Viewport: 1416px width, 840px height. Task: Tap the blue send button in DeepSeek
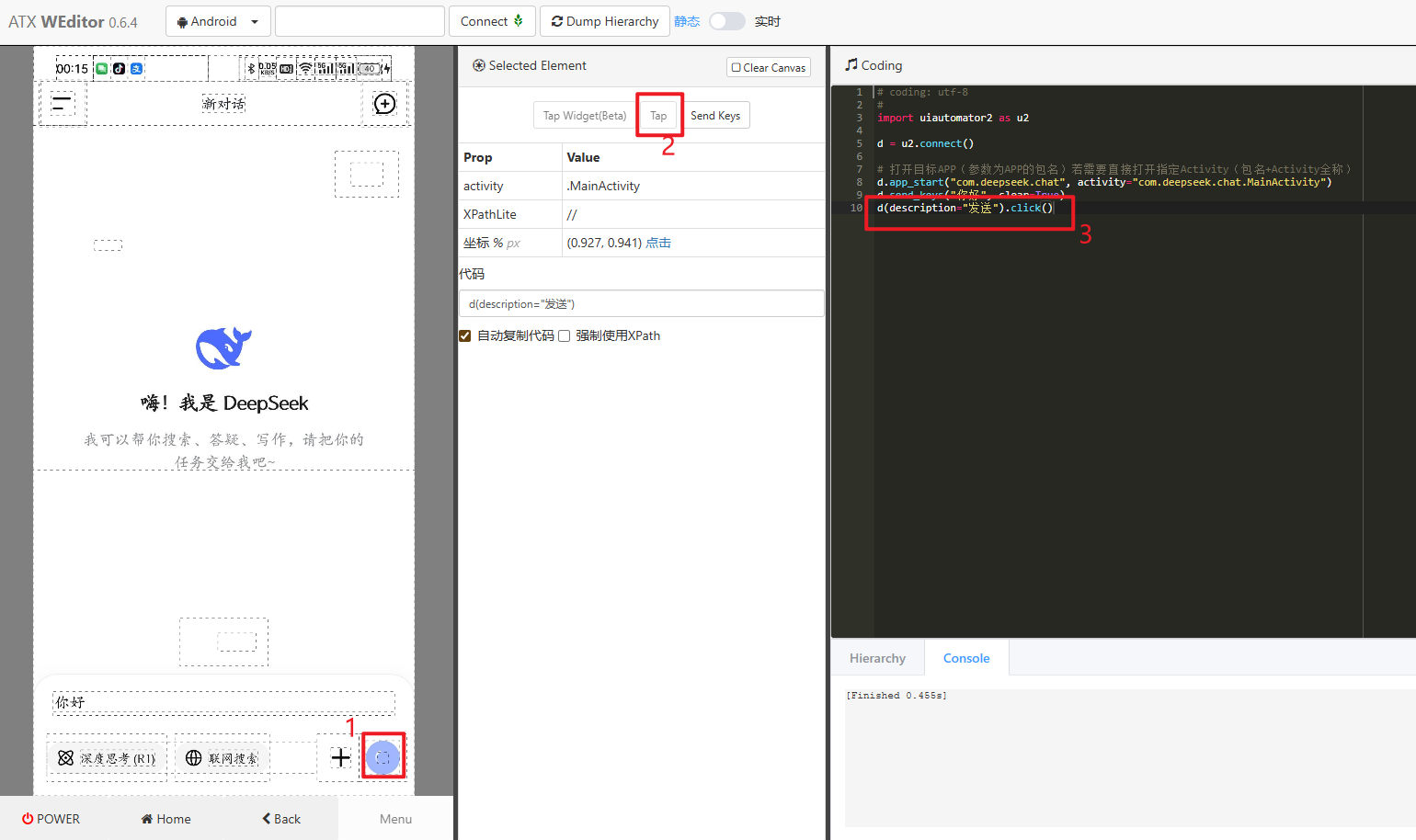point(383,757)
